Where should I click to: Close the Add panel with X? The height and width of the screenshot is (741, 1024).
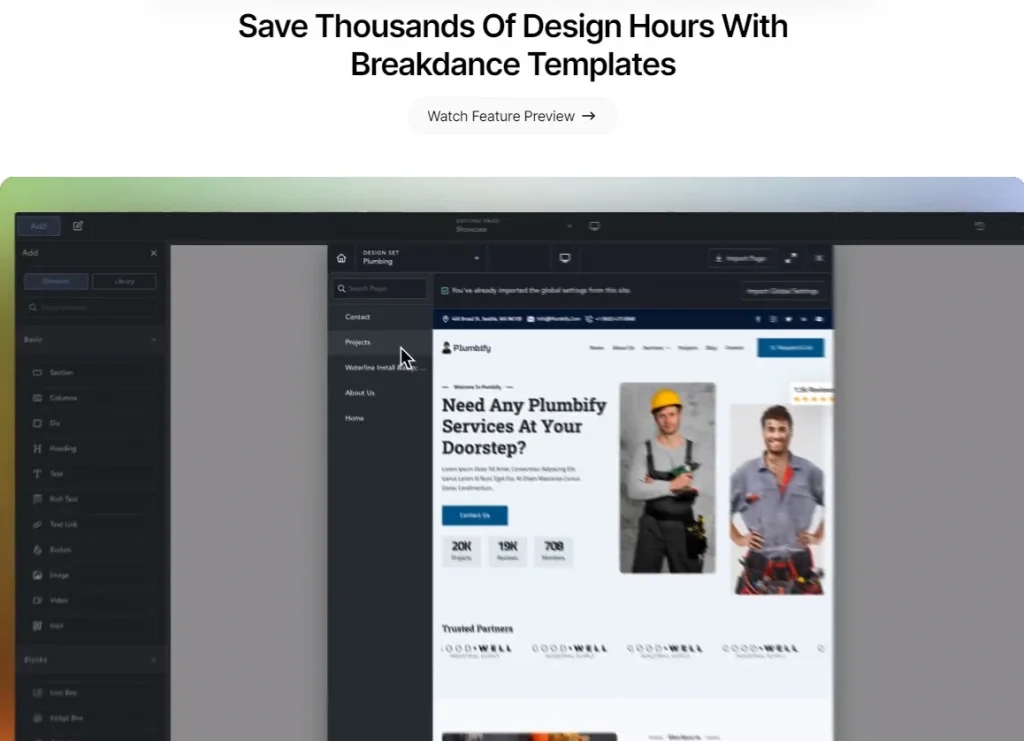click(153, 253)
